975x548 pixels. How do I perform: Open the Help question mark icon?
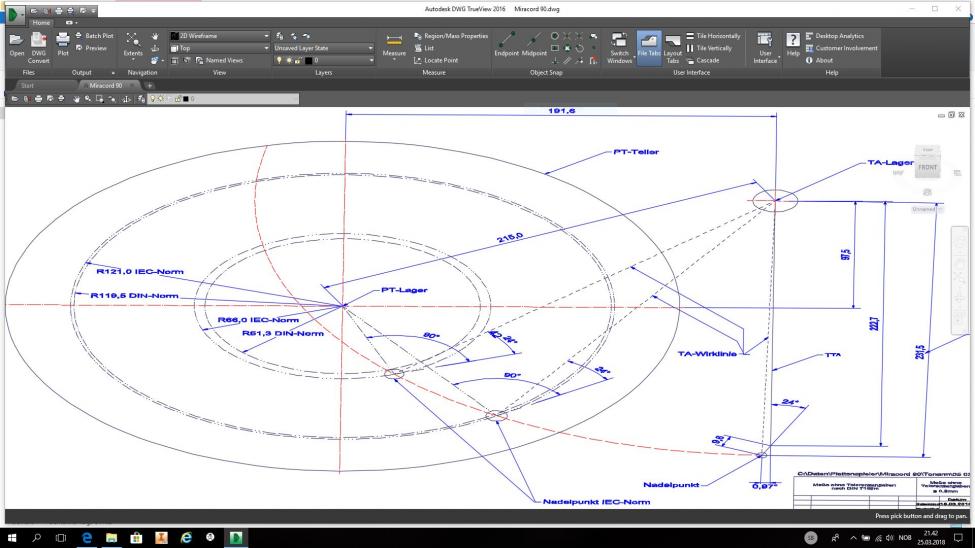pos(793,41)
